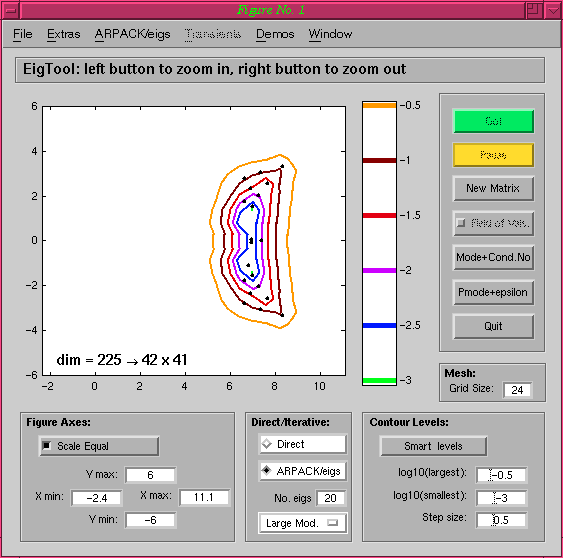Viewport: 563px width, 558px height.
Task: Open the greyed-out Transients menu
Action: tap(213, 34)
